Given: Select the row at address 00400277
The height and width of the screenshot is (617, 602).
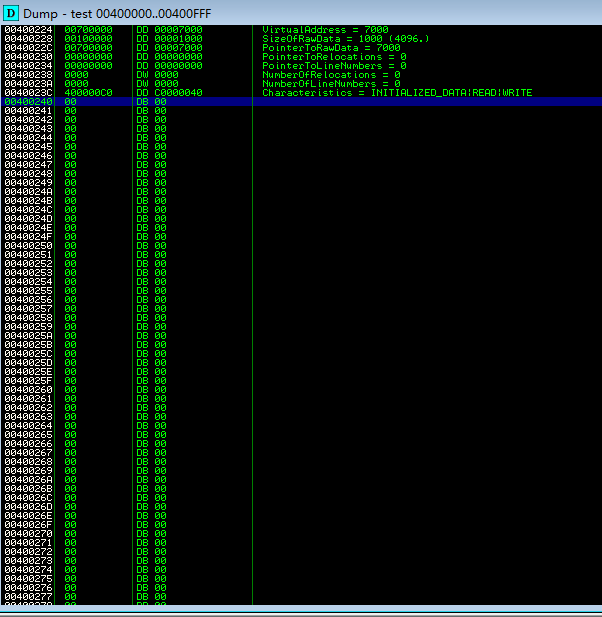Looking at the screenshot, I should [28, 596].
